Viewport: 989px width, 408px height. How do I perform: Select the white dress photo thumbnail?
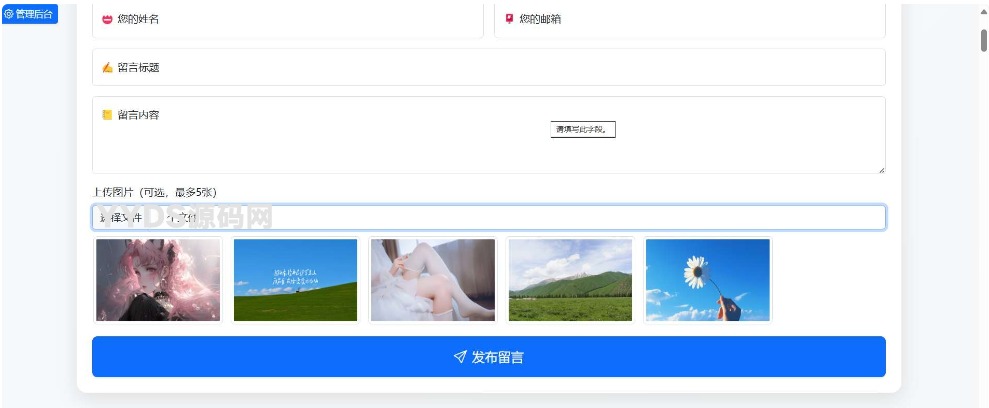click(x=432, y=280)
